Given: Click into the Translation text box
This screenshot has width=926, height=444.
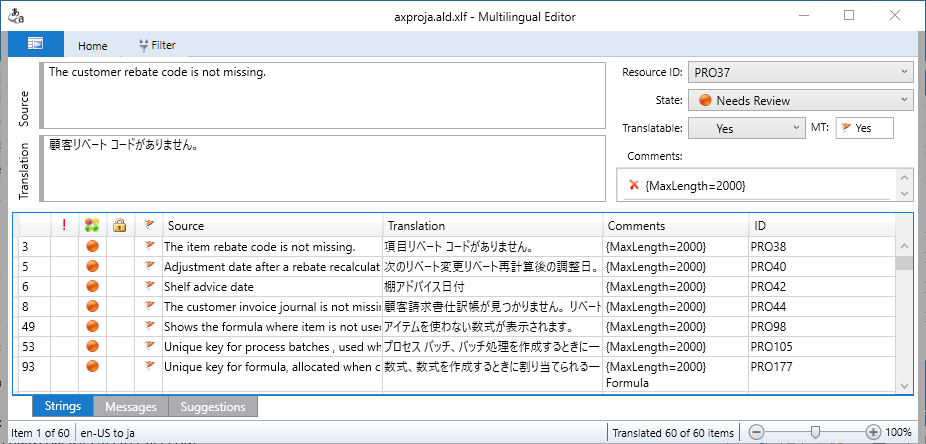Looking at the screenshot, I should pos(325,168).
